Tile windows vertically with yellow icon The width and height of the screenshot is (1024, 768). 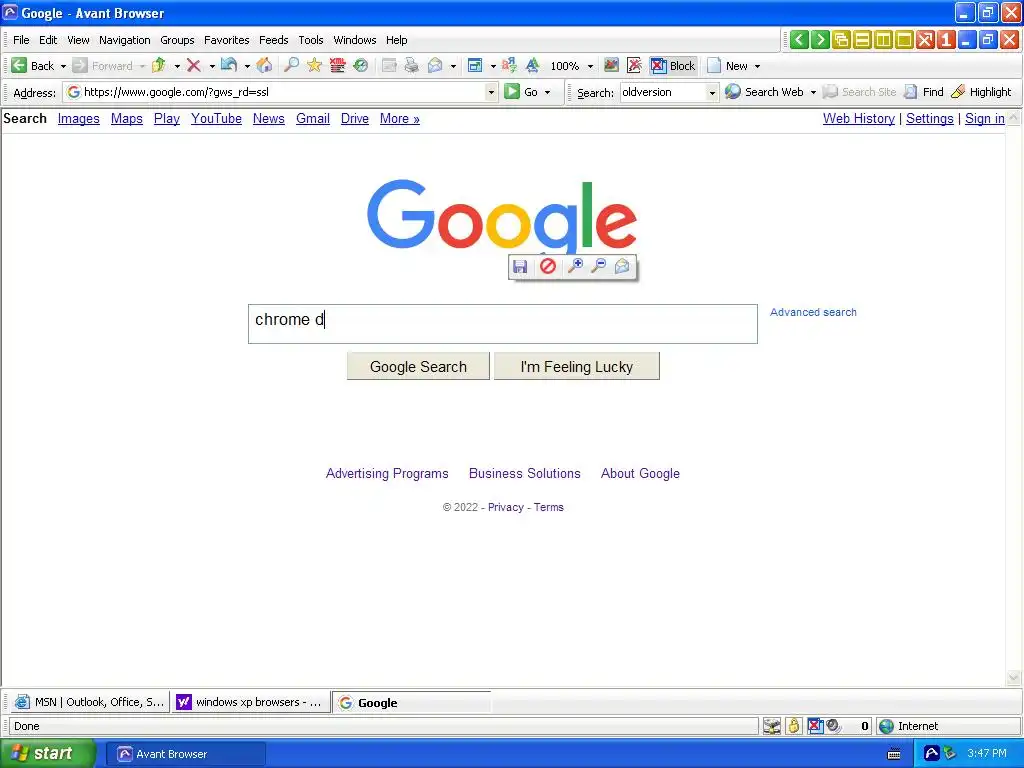pyautogui.click(x=883, y=40)
